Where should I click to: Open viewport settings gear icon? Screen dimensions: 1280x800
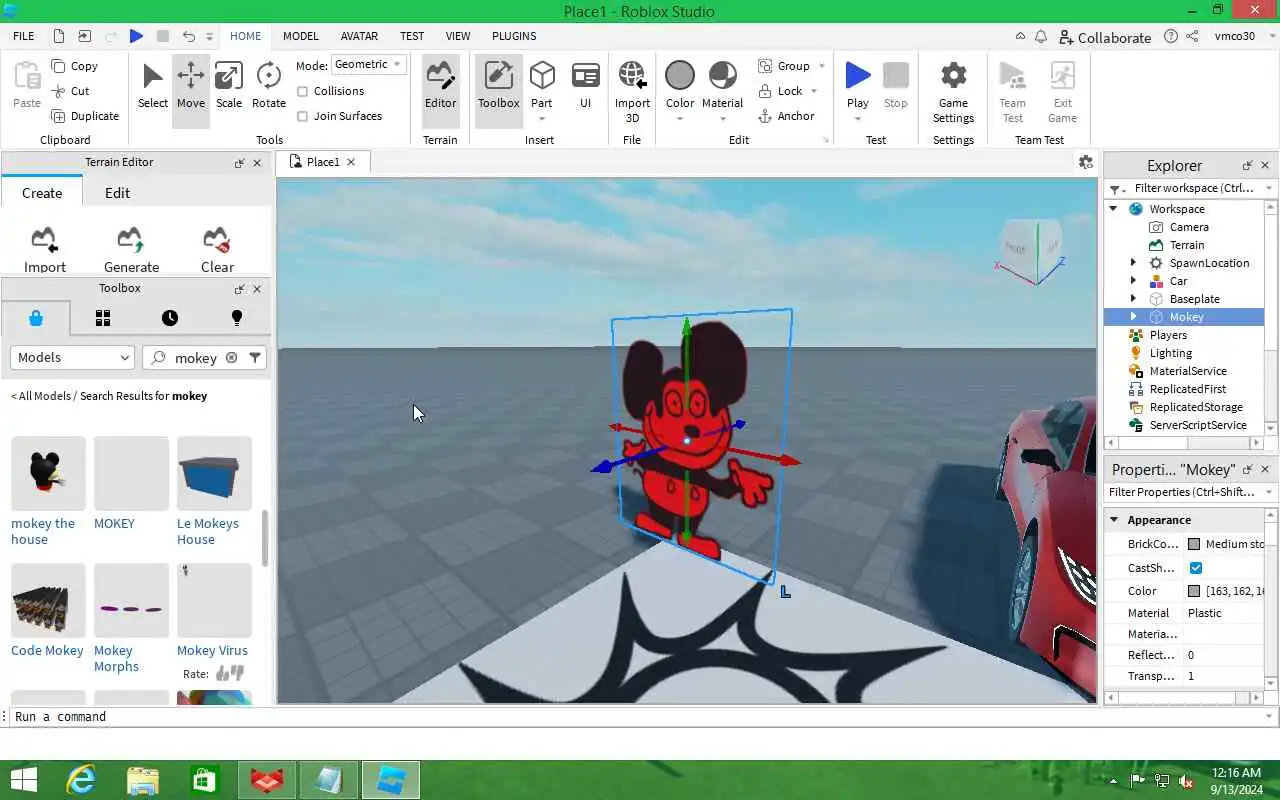[1085, 162]
